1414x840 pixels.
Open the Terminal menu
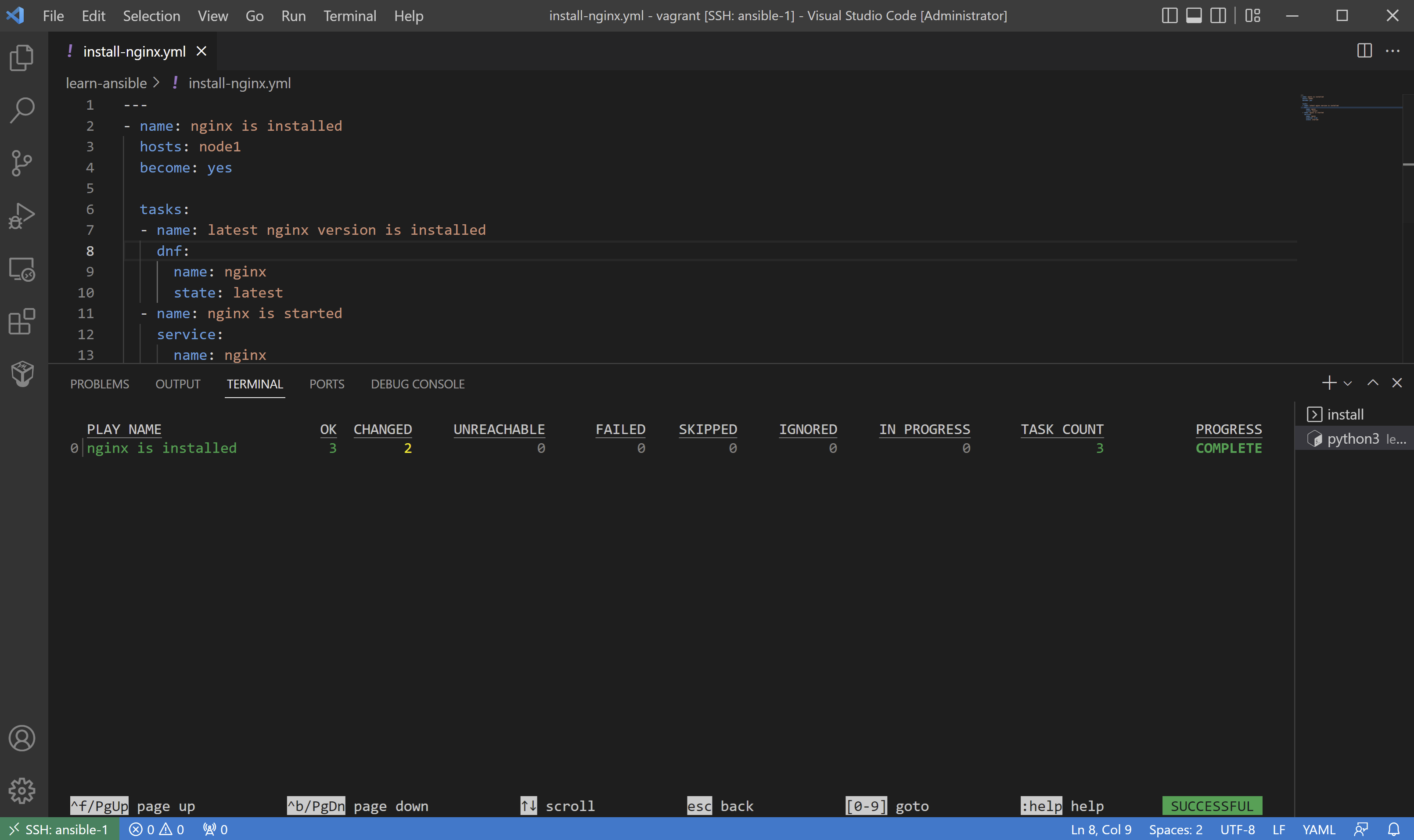coord(349,15)
